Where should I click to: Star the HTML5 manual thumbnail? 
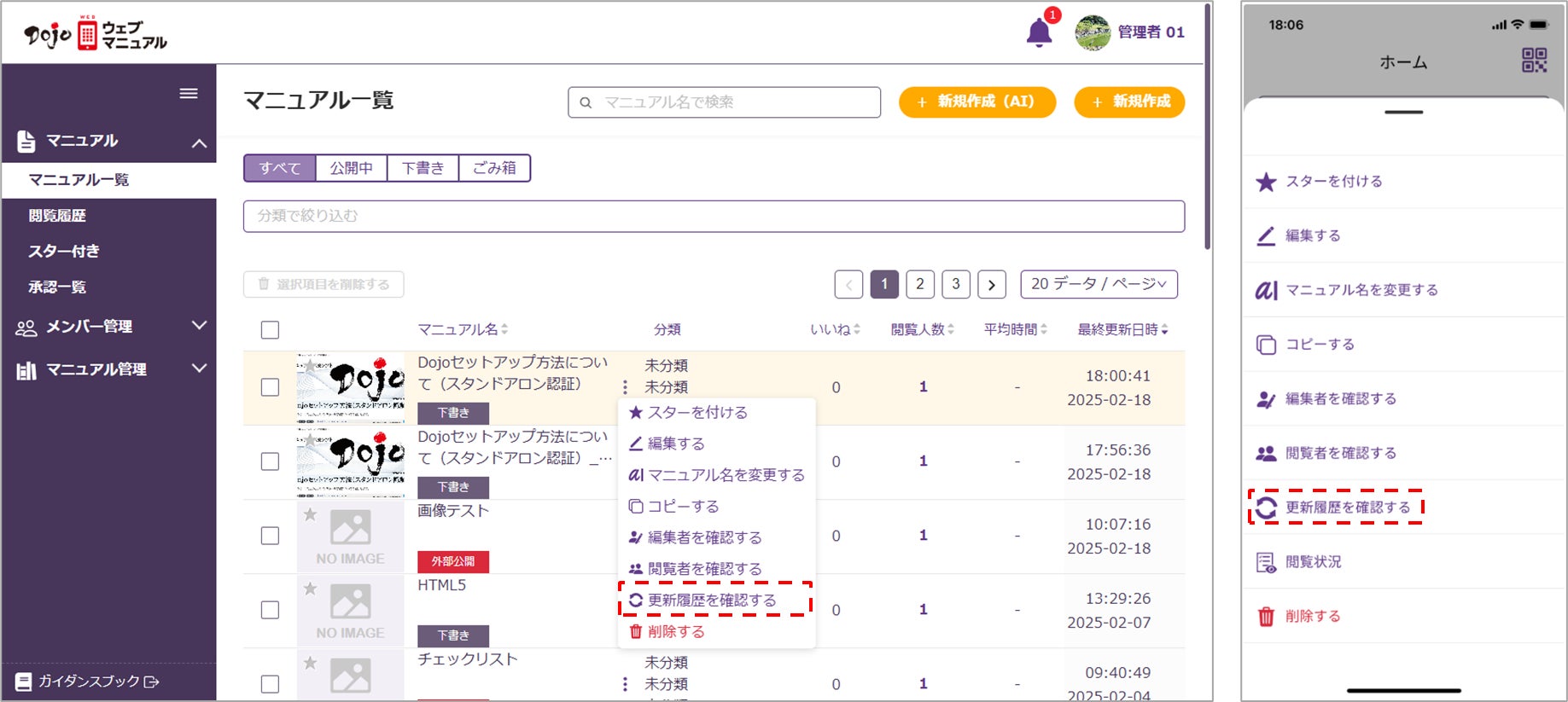pyautogui.click(x=311, y=589)
